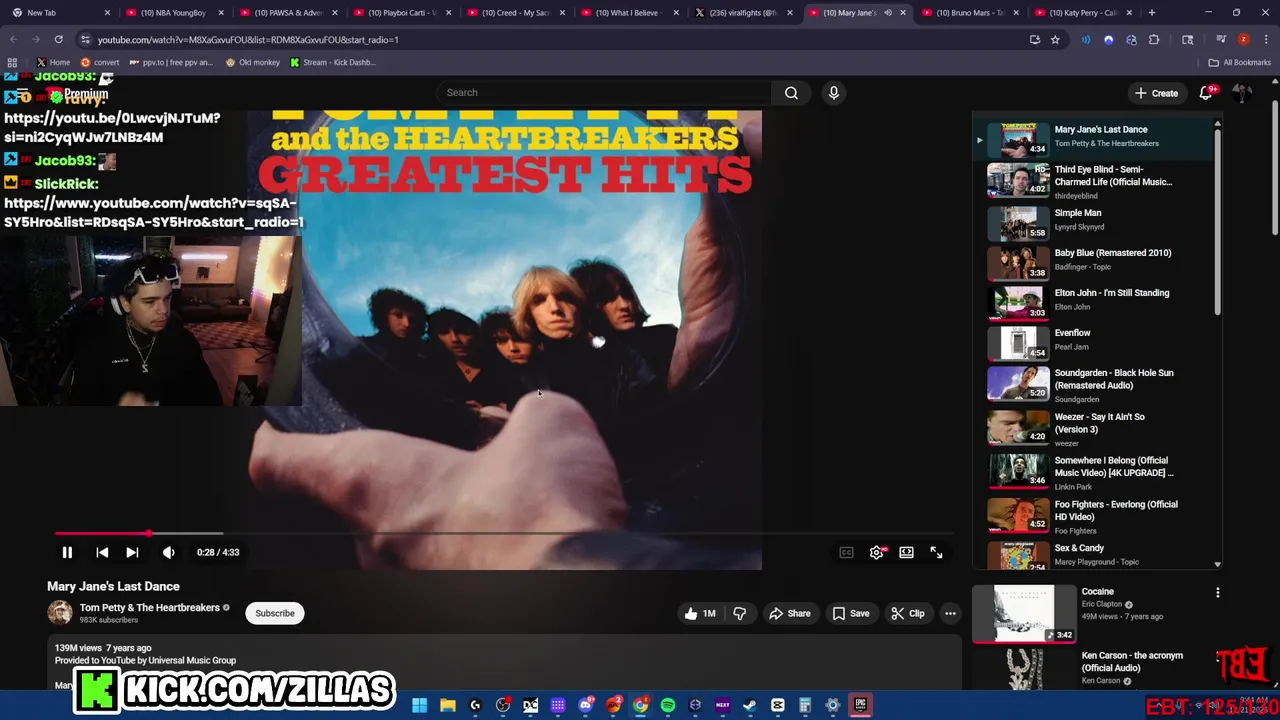Viewport: 1280px width, 720px height.
Task: Go to the previous video in the player
Action: (x=102, y=552)
